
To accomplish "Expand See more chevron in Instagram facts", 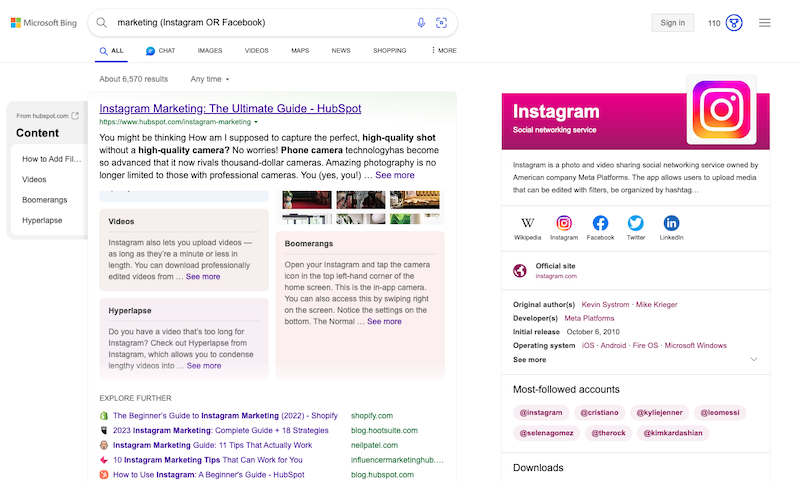I will (754, 360).
